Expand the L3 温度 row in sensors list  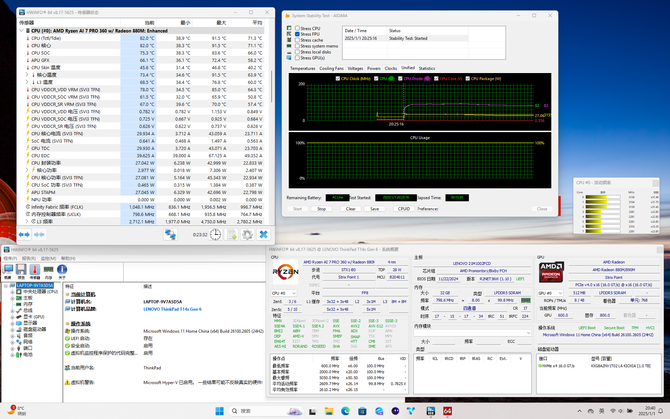27,82
